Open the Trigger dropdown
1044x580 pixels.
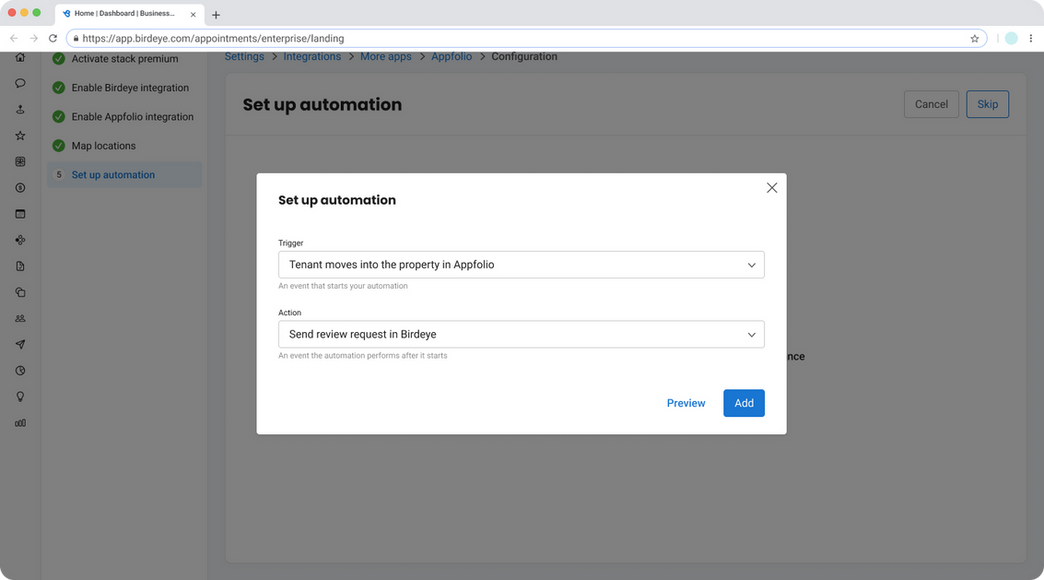pos(521,264)
